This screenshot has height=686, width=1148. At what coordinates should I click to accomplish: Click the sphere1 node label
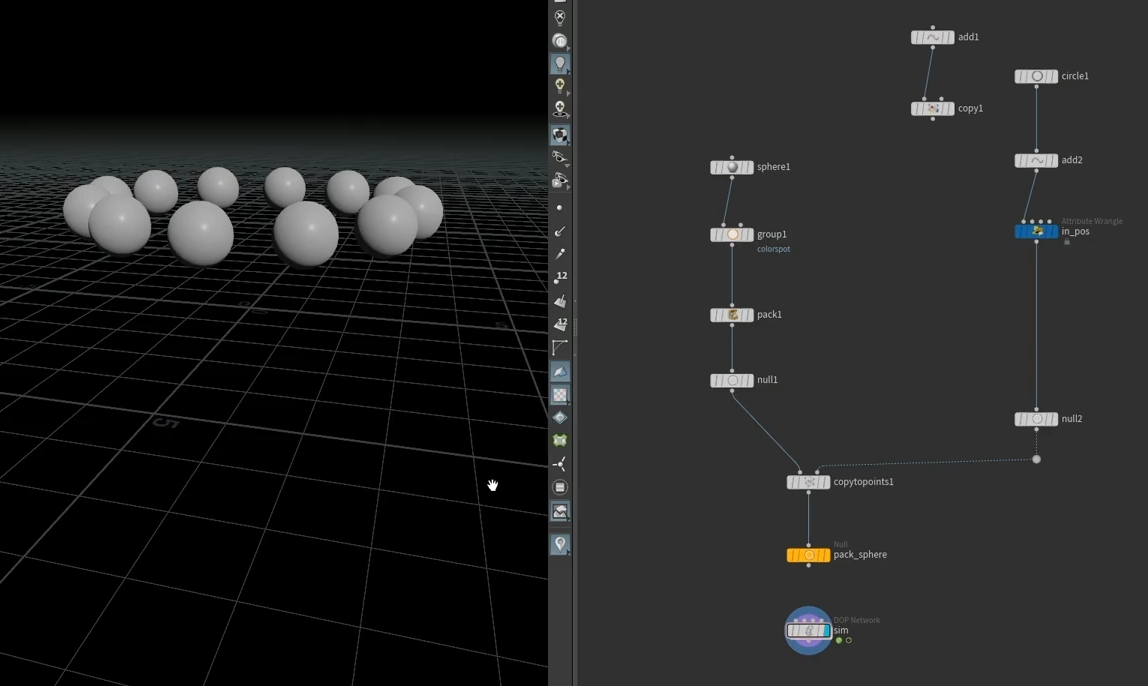(x=773, y=167)
